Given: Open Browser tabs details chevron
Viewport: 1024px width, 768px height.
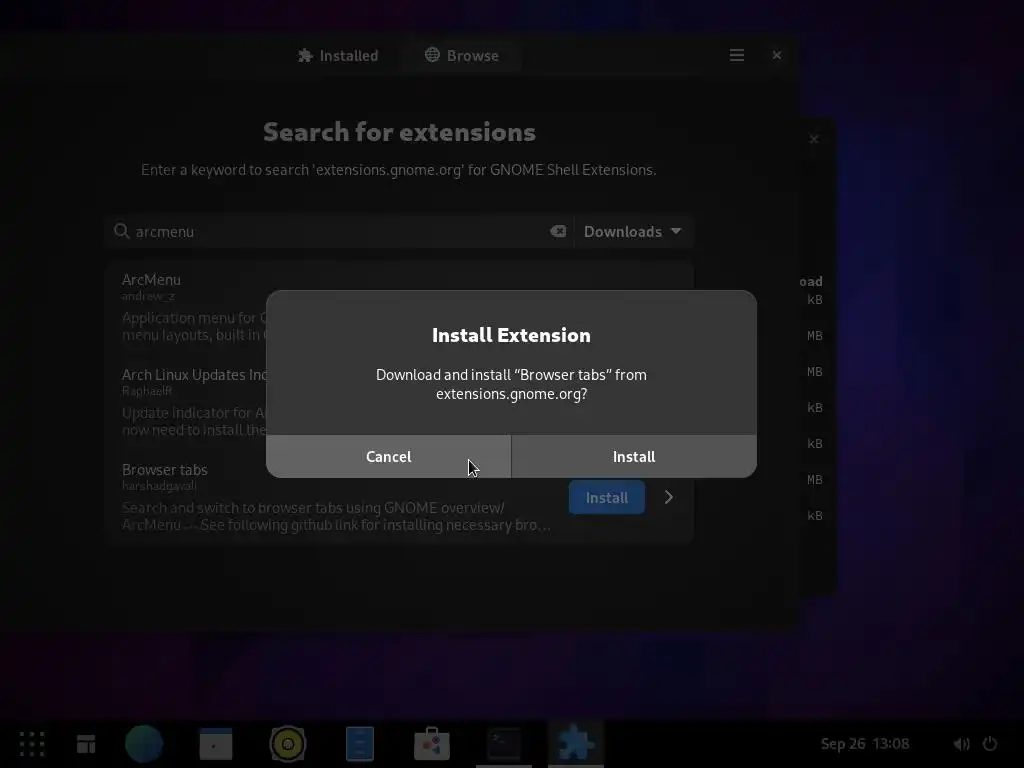Looking at the screenshot, I should pyautogui.click(x=668, y=498).
